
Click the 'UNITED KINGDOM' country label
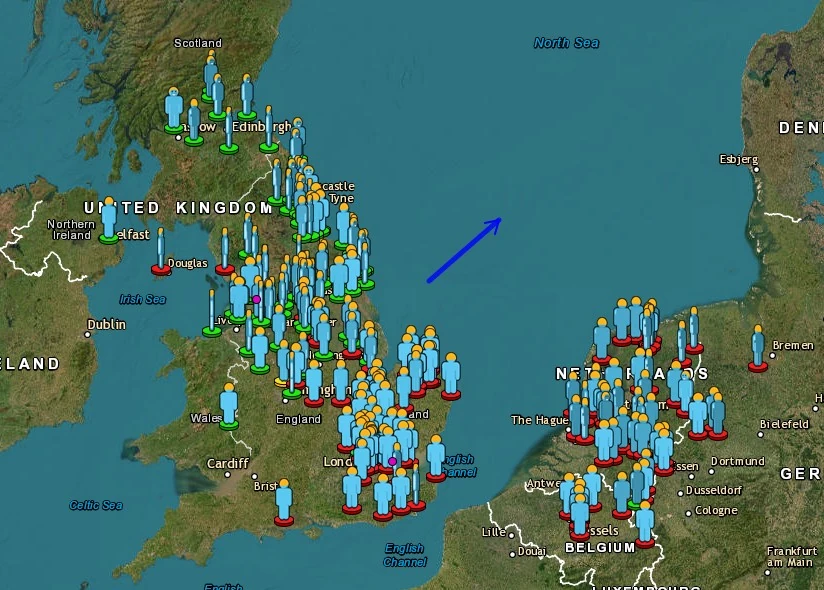[178, 208]
